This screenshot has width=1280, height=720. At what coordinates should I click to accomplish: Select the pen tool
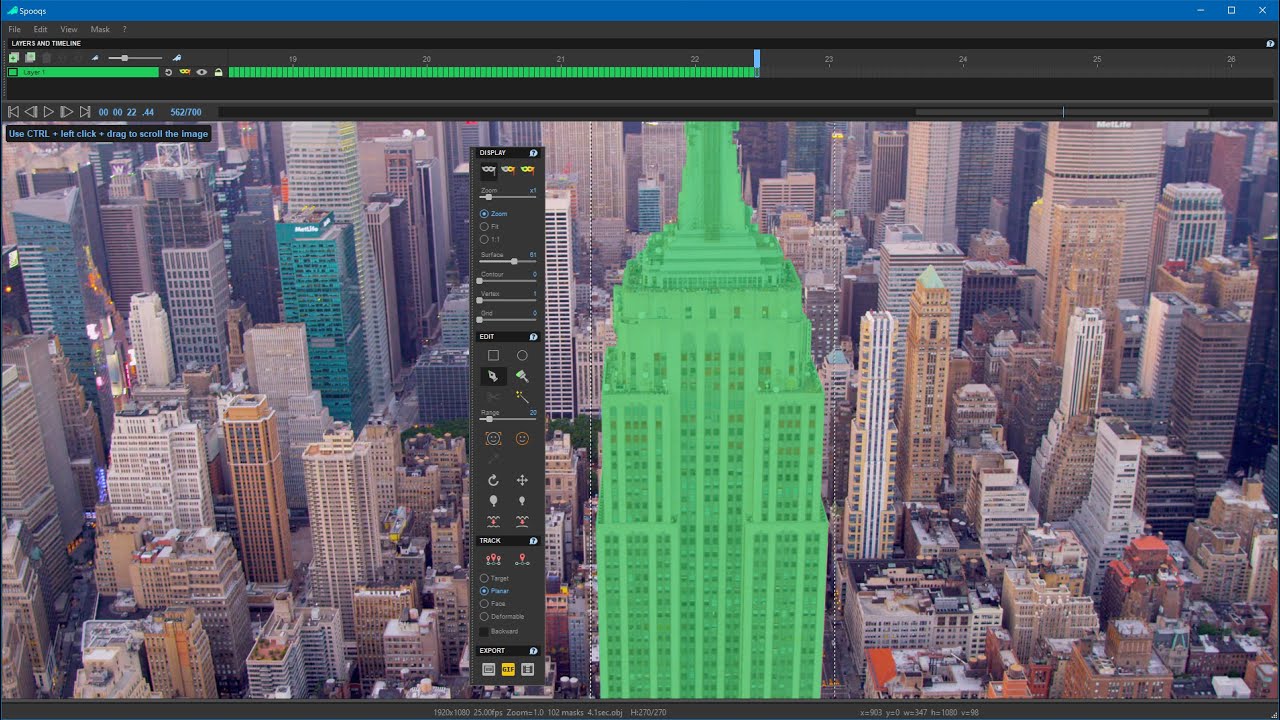click(x=493, y=376)
